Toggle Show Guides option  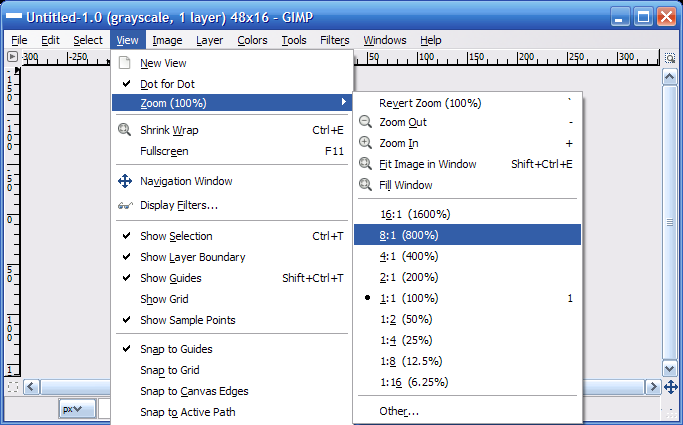tap(232, 278)
